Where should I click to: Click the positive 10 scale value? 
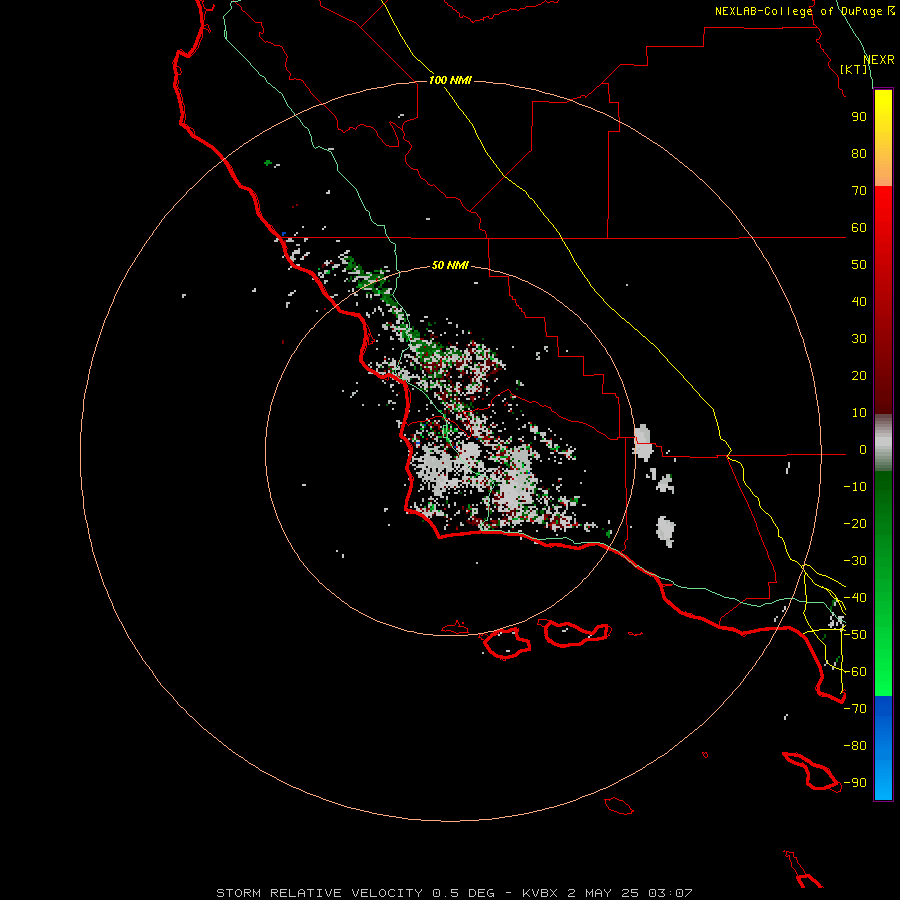pos(859,413)
